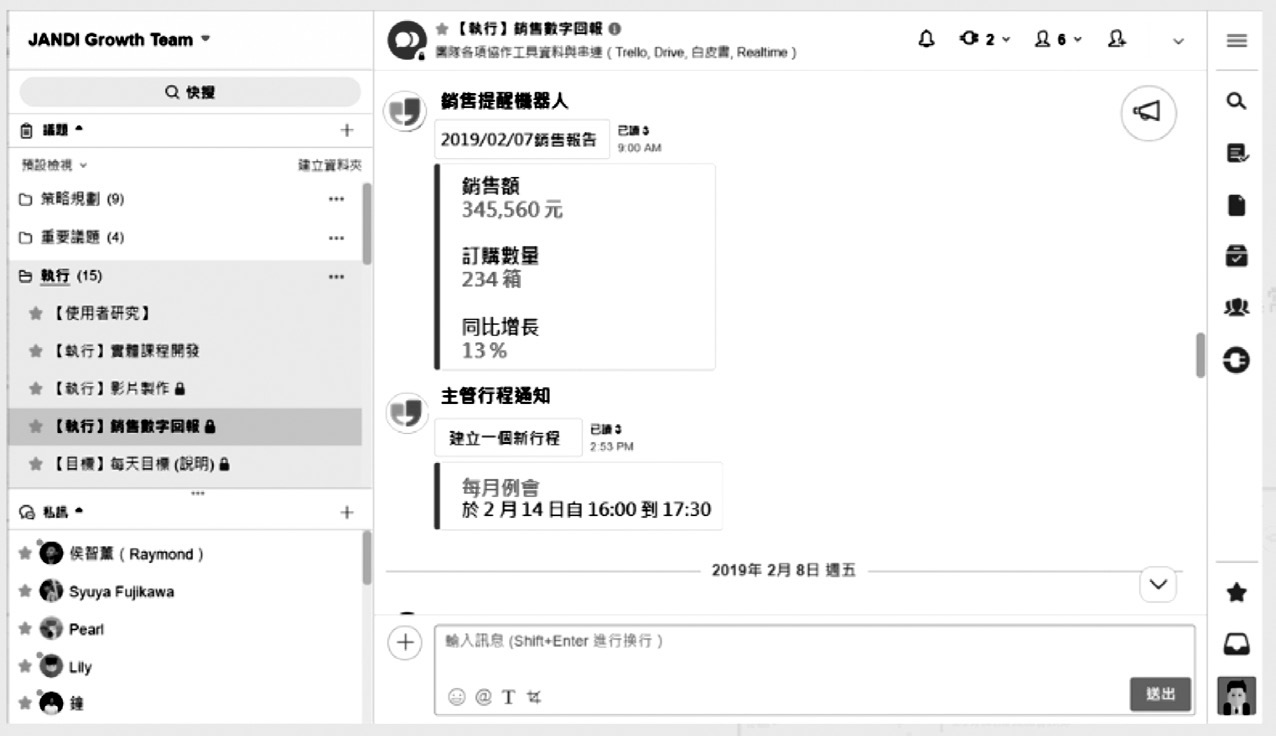The width and height of the screenshot is (1276, 736).
Task: Open the JANDI Growth Team dropdown
Action: coord(120,40)
